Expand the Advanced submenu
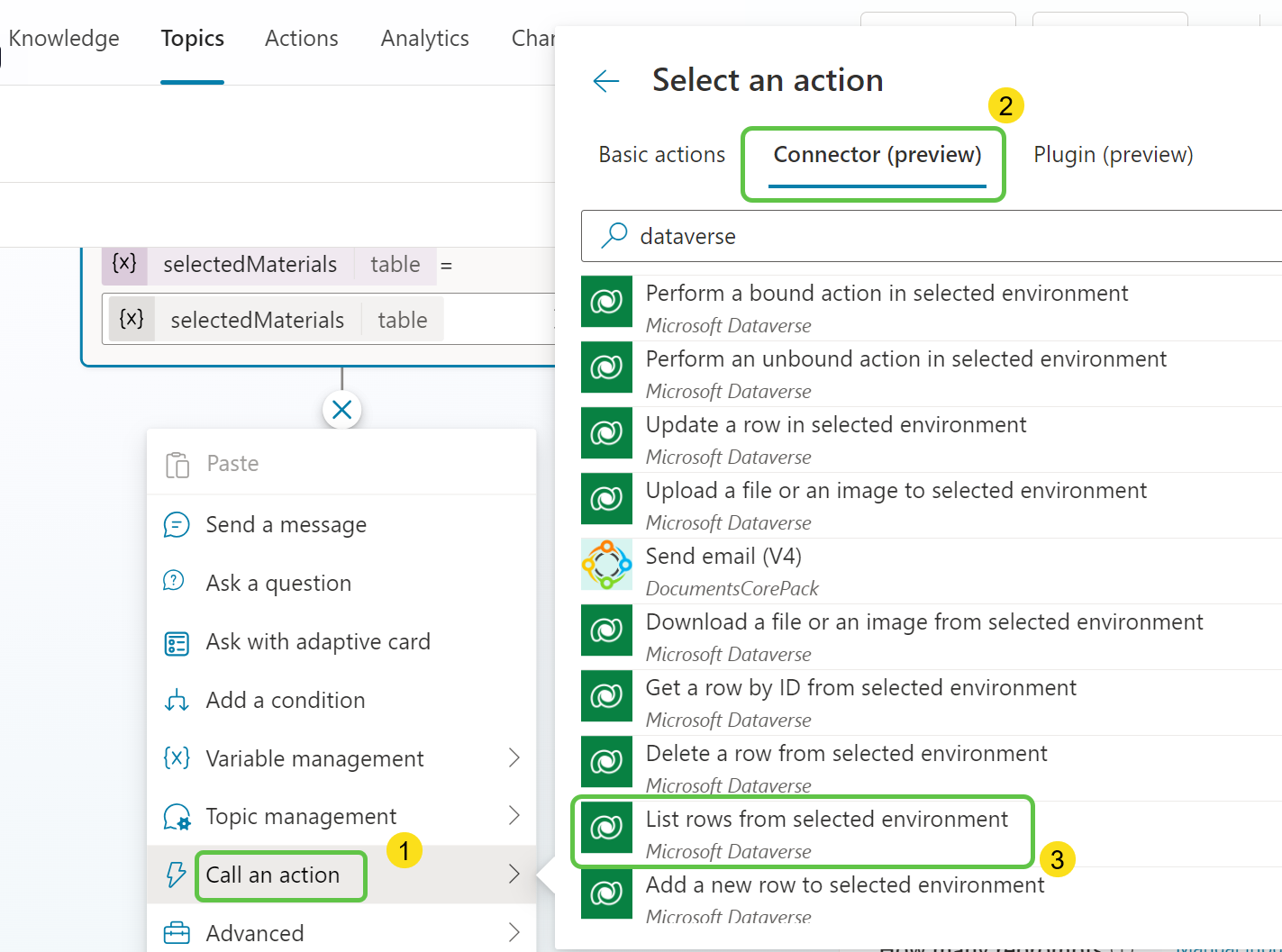The image size is (1282, 952). click(515, 932)
